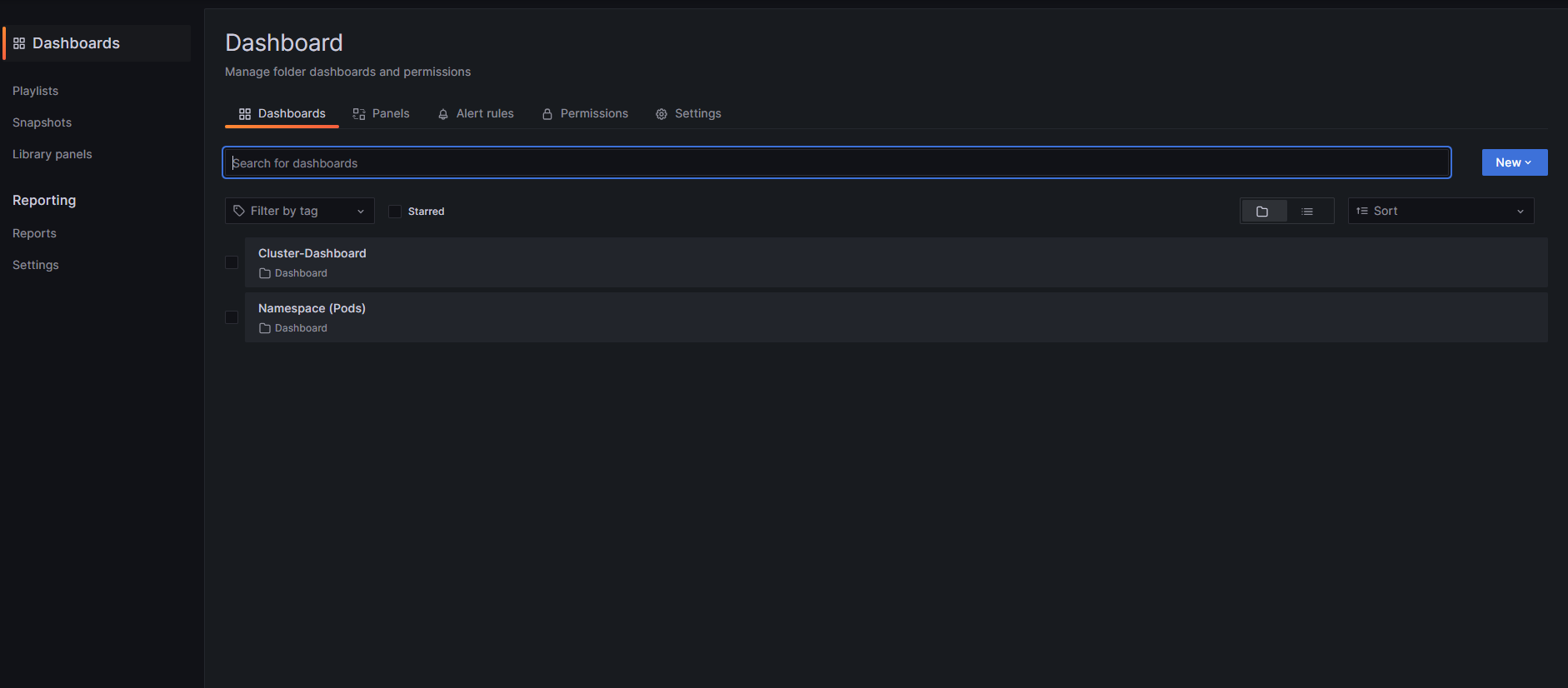Open Library panels in the sidebar

pyautogui.click(x=52, y=154)
